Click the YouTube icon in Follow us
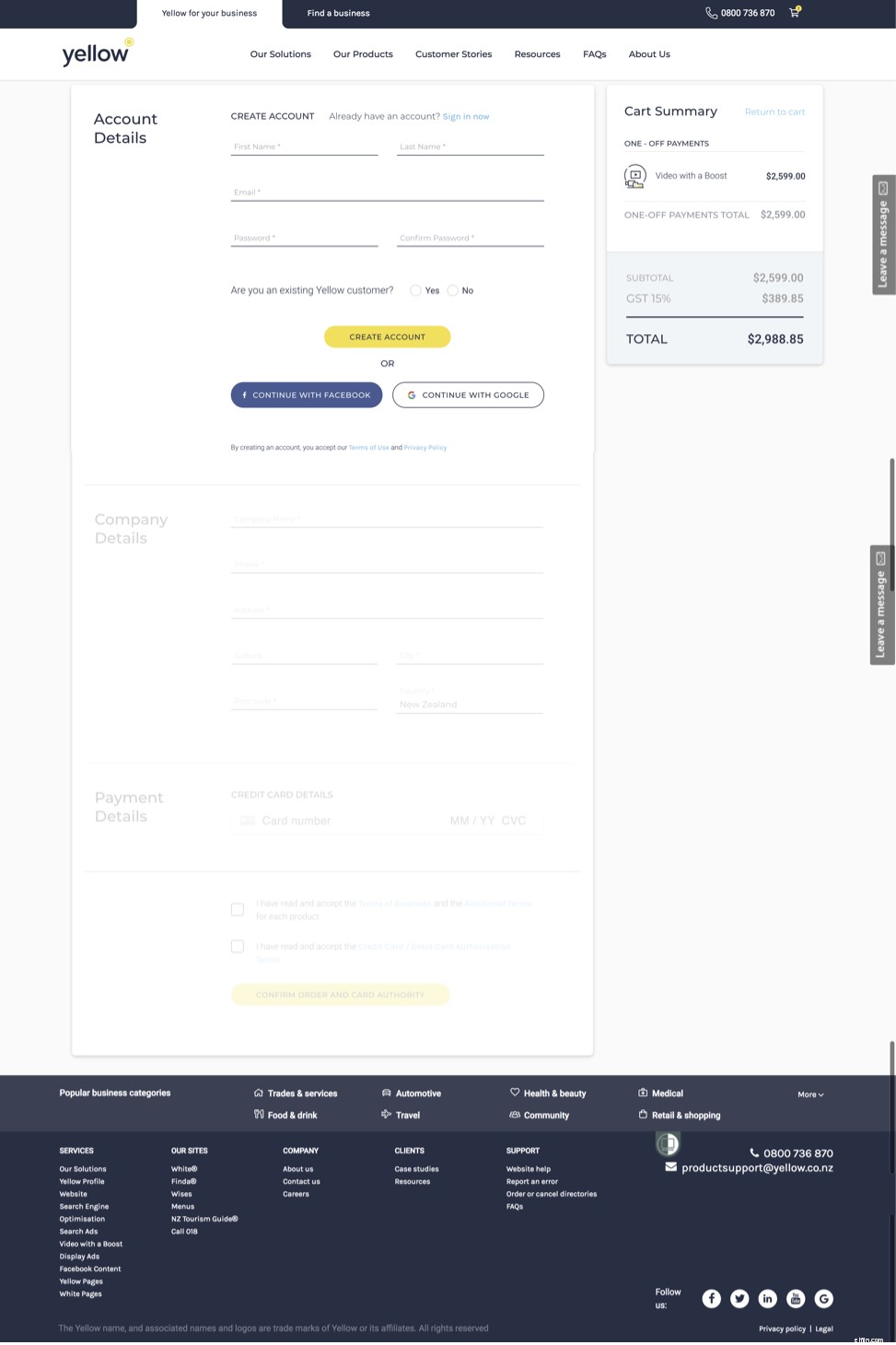896x1345 pixels. pyautogui.click(x=795, y=1298)
